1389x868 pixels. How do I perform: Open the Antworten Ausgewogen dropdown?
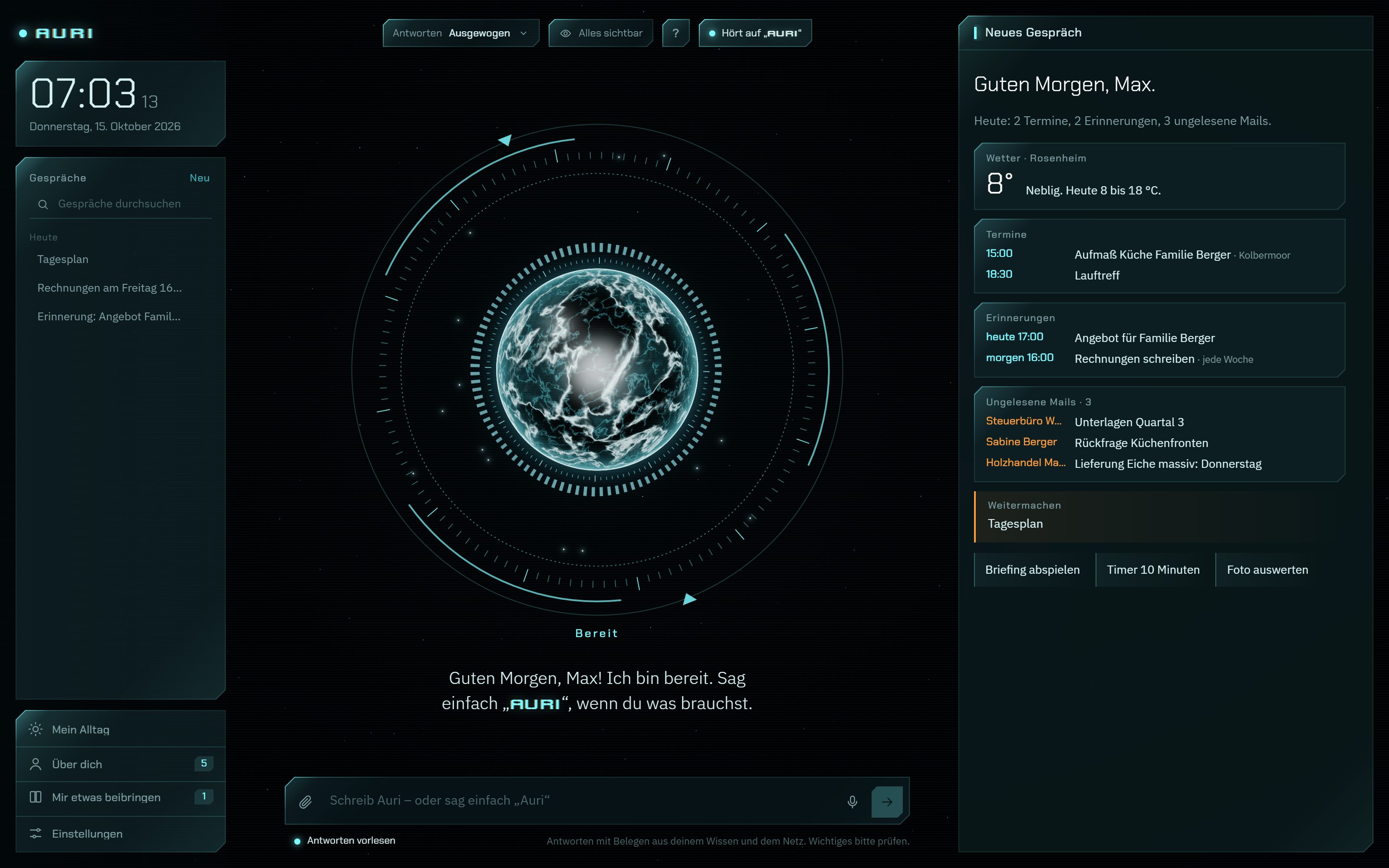[x=461, y=33]
